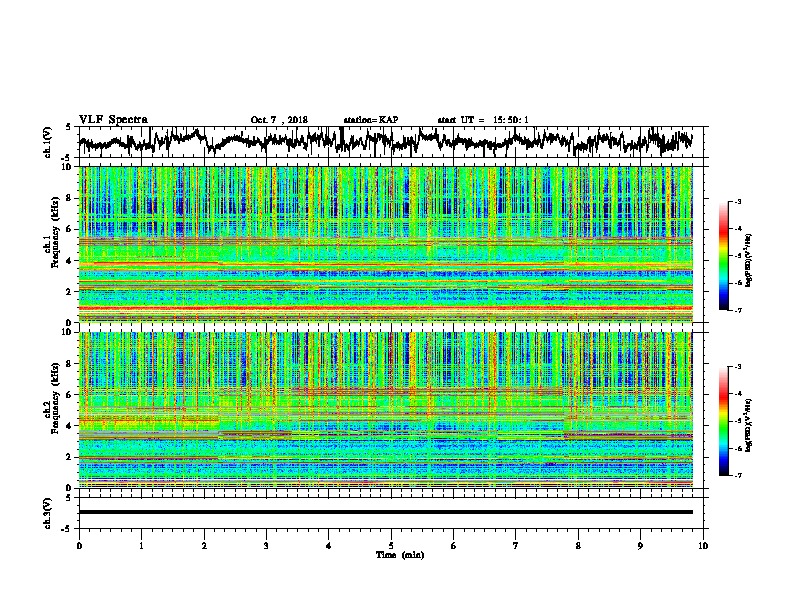
Task: Select the "start UT = 15:50:1" text
Action: point(483,120)
